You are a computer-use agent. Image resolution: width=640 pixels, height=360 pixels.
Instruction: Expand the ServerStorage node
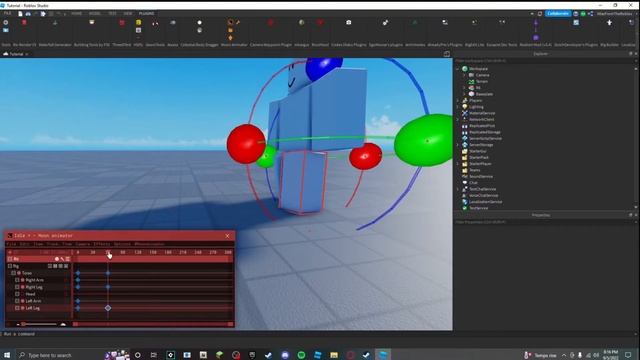[x=458, y=144]
